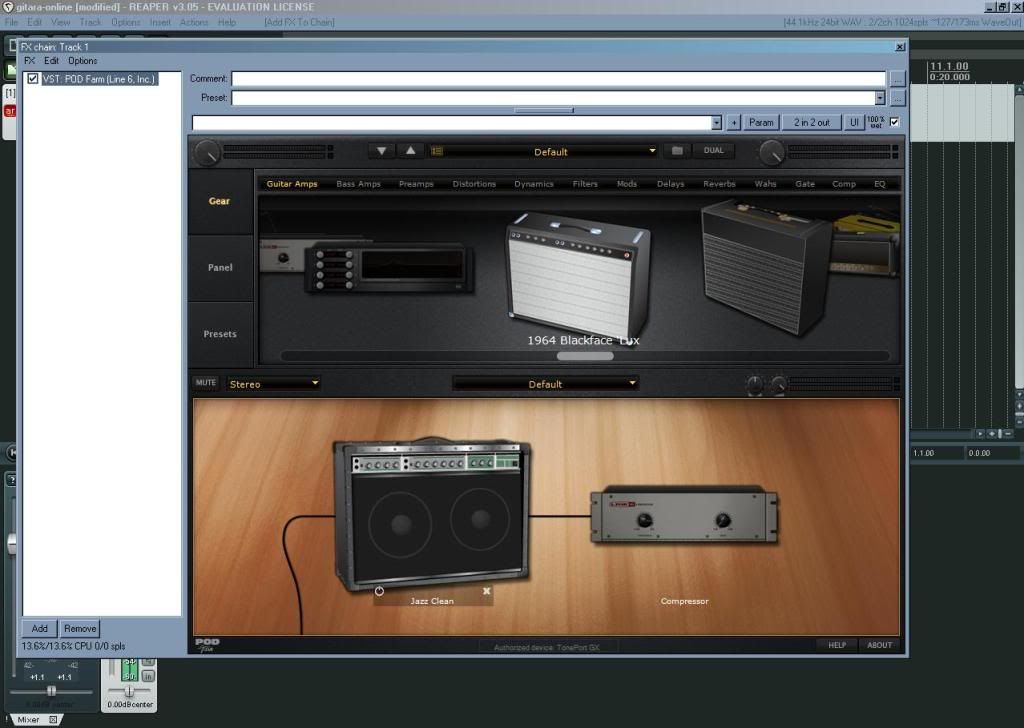Click the plus button beside Param
Image resolution: width=1024 pixels, height=728 pixels.
click(734, 123)
